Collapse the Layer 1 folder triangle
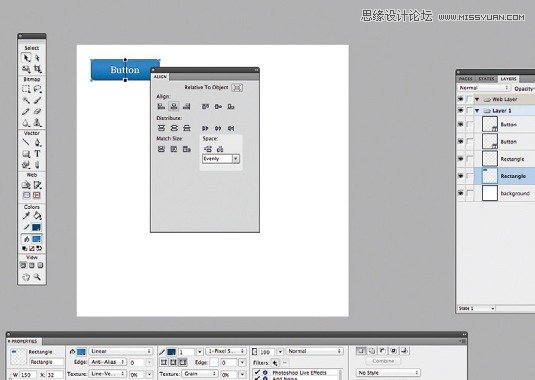Screen dimensions: 535x380 pyautogui.click(x=477, y=111)
